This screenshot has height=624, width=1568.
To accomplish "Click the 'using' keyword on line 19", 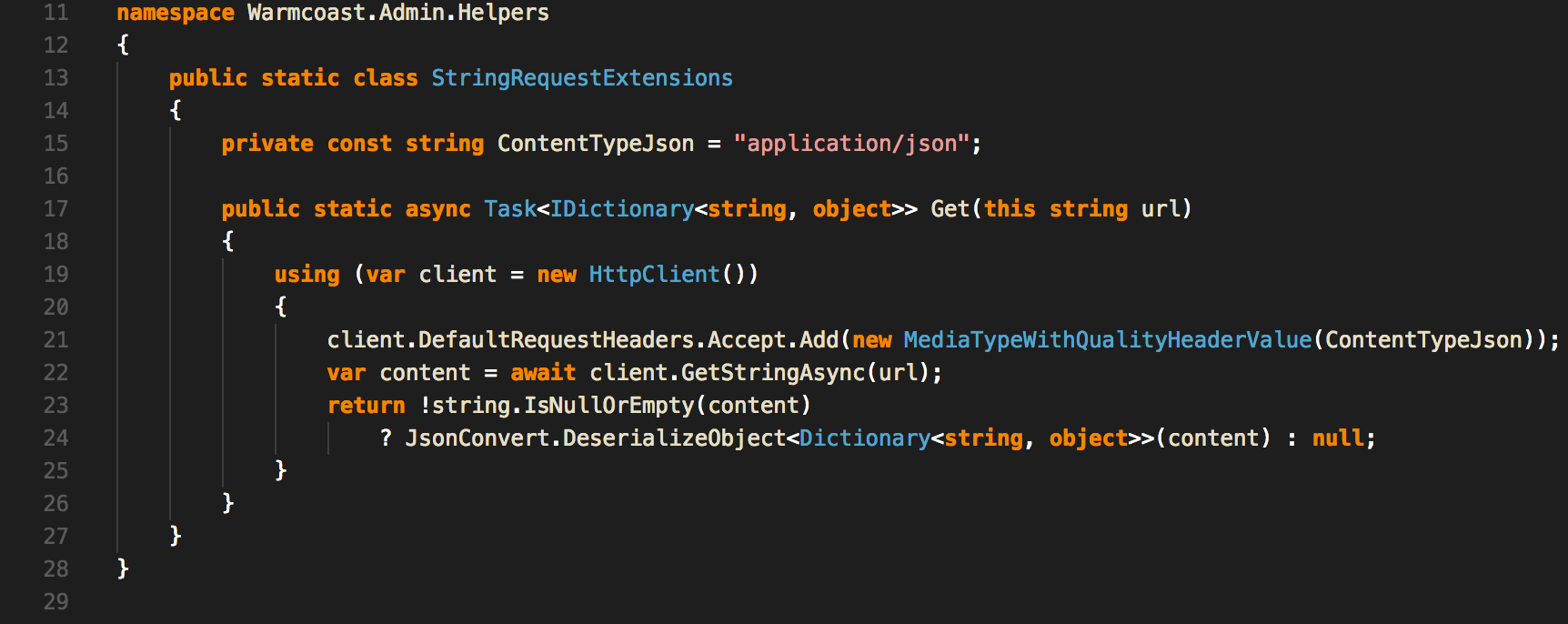I will (x=307, y=275).
